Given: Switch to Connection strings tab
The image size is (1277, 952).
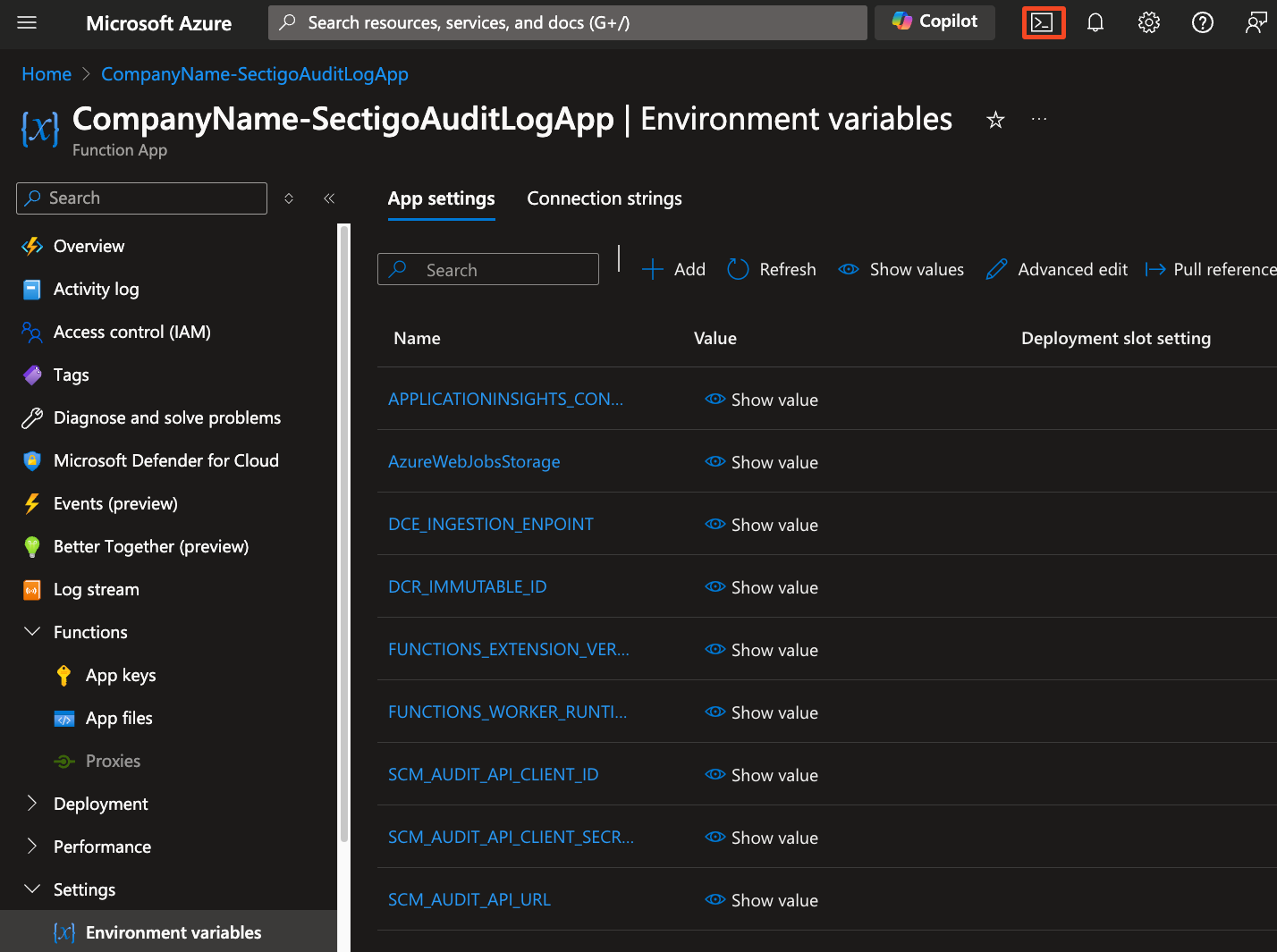Looking at the screenshot, I should (x=605, y=198).
